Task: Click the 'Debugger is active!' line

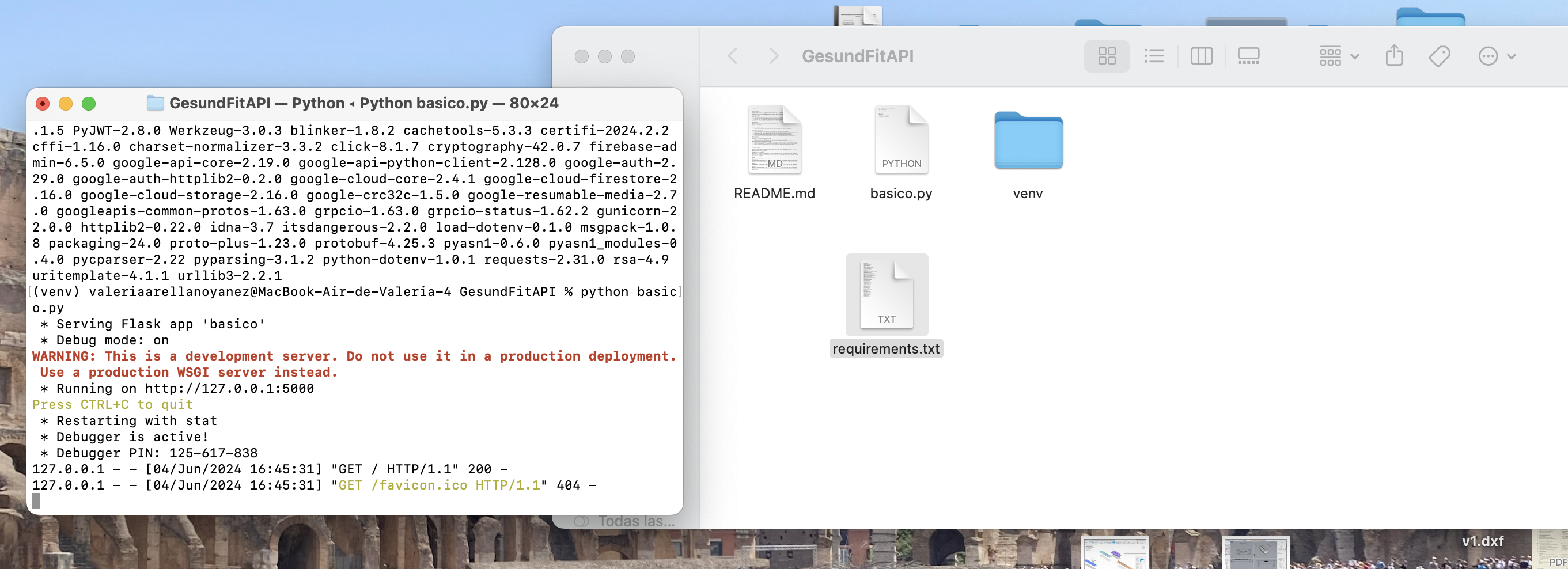Action: tap(125, 437)
